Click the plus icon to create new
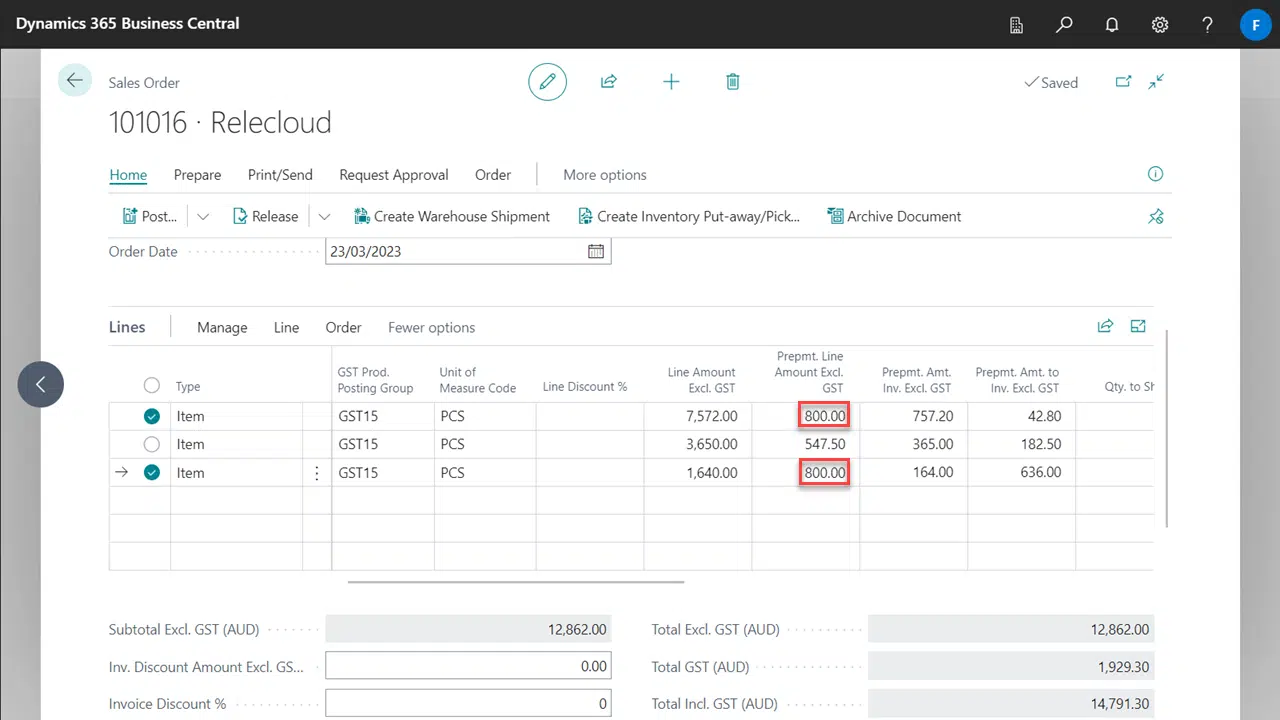 (671, 82)
